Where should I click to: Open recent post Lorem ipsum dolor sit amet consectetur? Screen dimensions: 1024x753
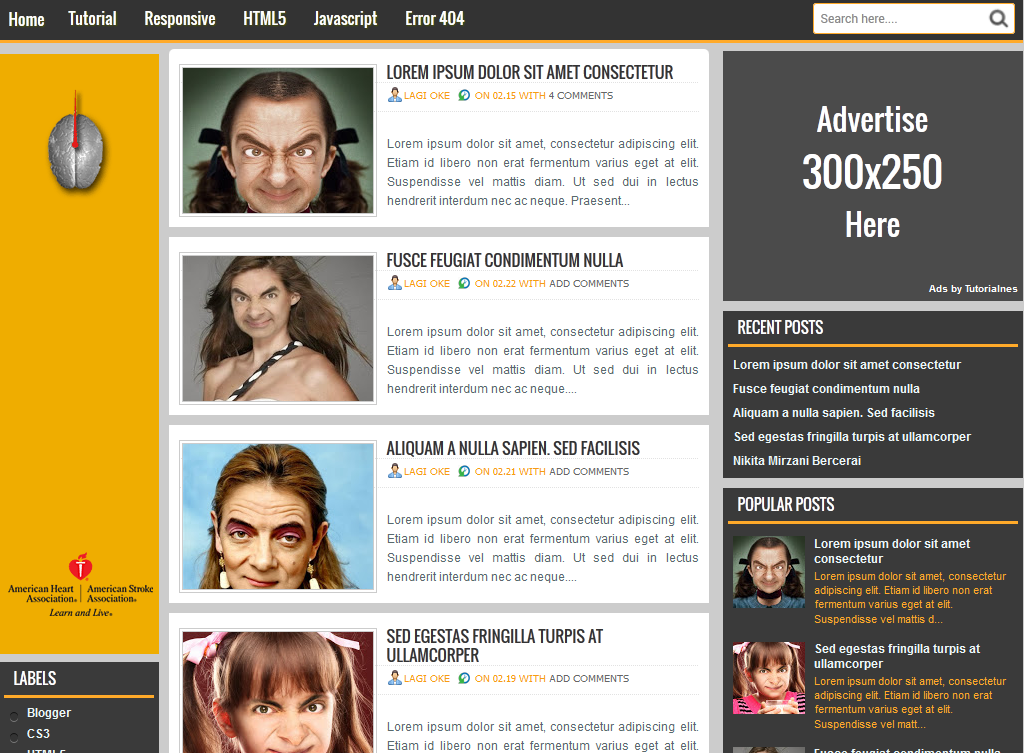tap(847, 365)
